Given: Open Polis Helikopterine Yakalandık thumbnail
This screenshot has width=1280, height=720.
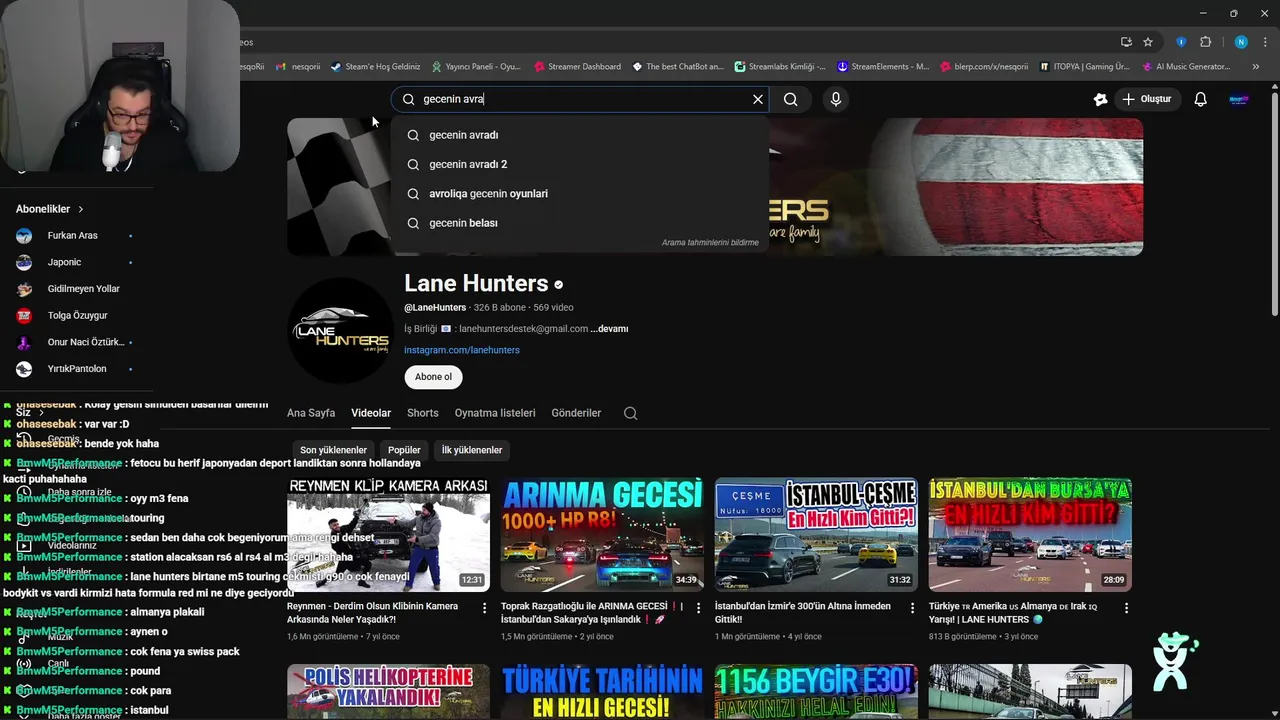Looking at the screenshot, I should (x=388, y=692).
